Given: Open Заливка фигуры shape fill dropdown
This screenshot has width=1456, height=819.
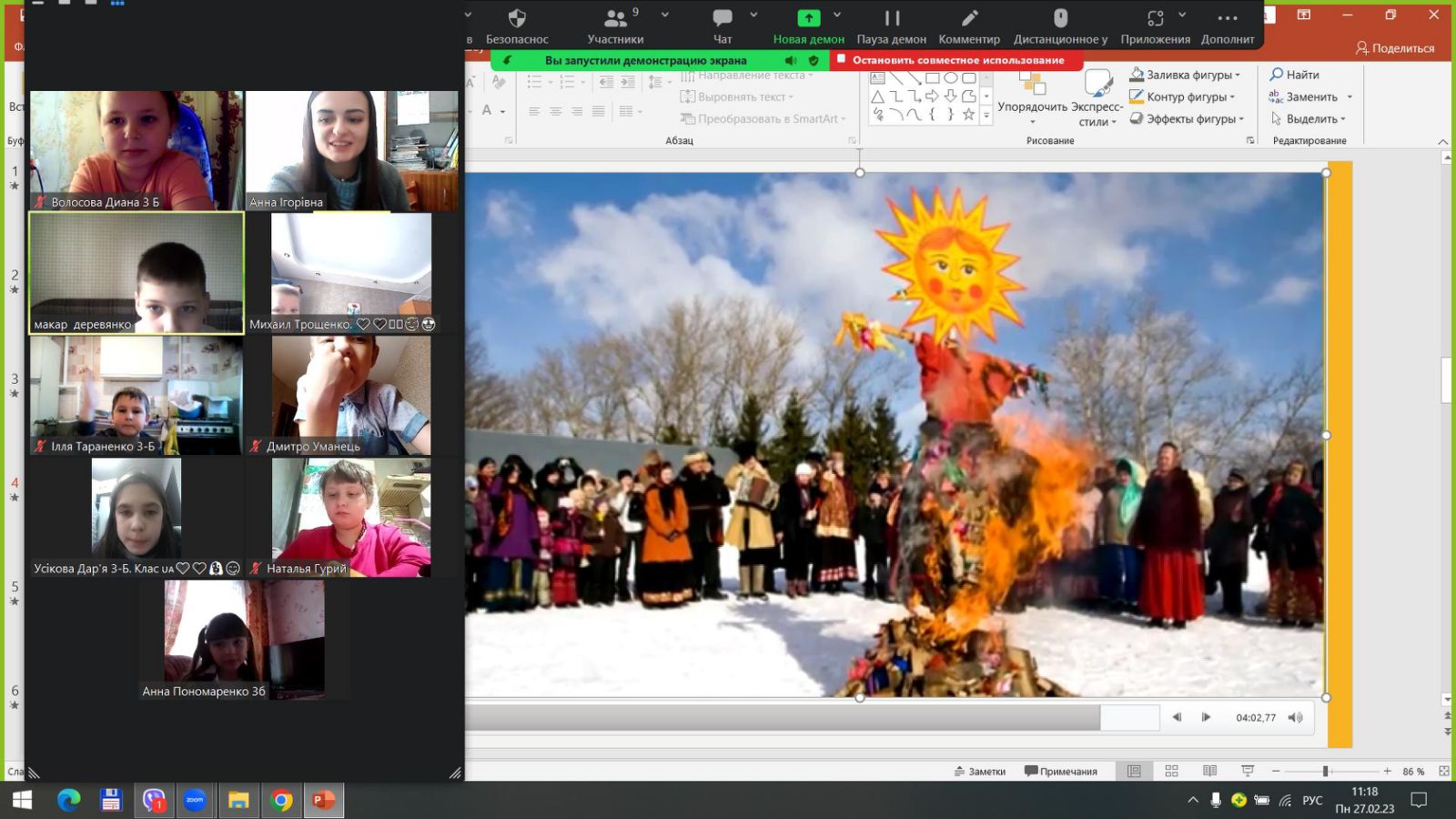Looking at the screenshot, I should 1186,75.
